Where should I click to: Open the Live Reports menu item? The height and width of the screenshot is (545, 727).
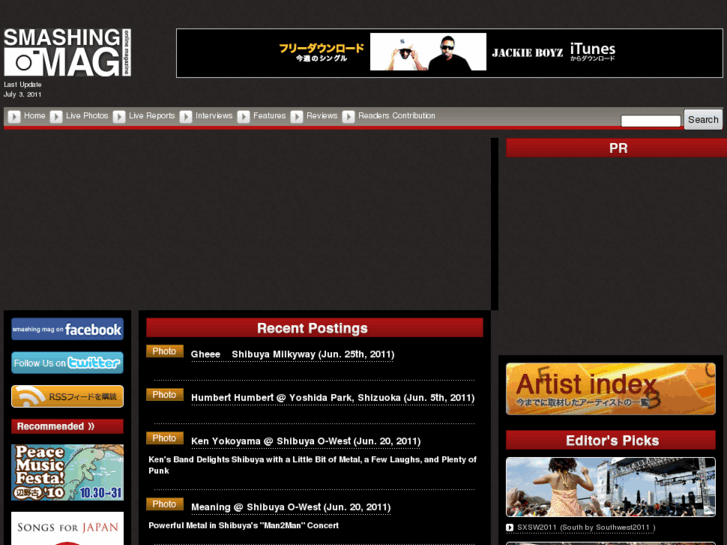[x=152, y=115]
